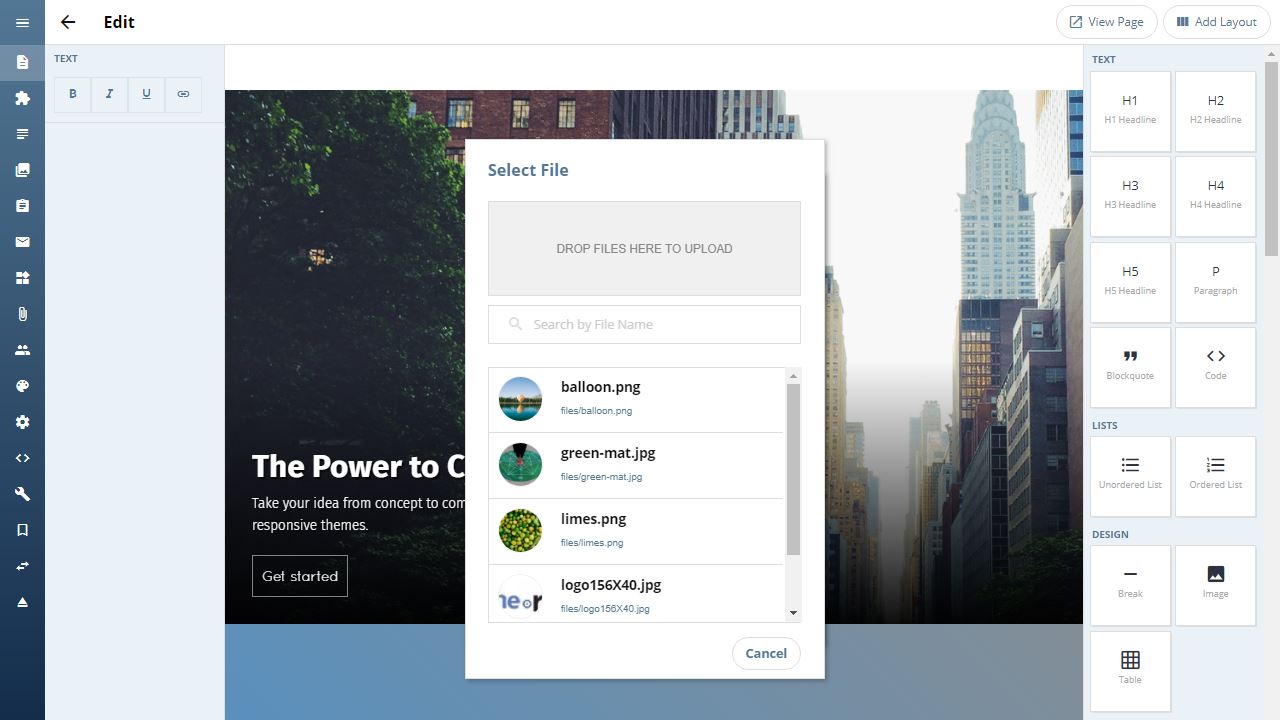
Task: Click the back arrow next to Edit
Action: click(68, 22)
